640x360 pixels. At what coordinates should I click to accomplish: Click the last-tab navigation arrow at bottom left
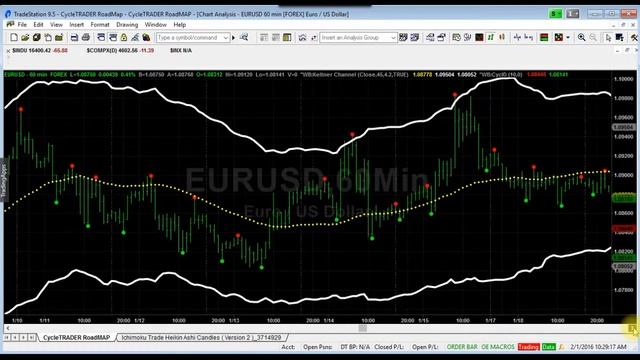click(31, 338)
